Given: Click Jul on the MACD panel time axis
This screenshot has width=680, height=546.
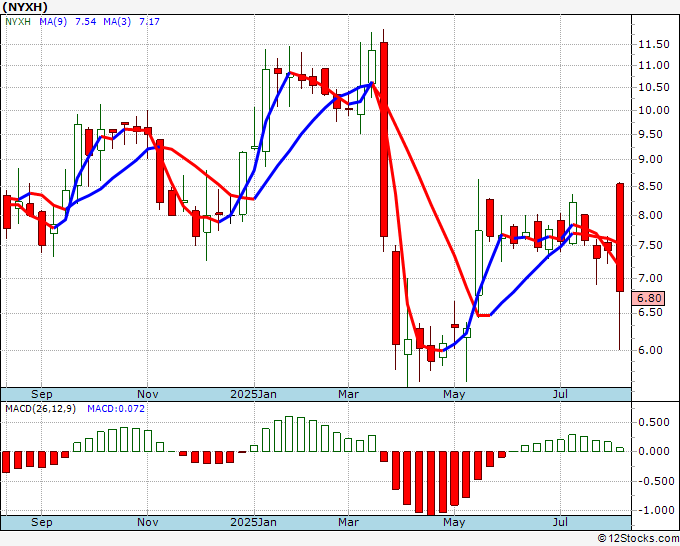Looking at the screenshot, I should pos(560,522).
